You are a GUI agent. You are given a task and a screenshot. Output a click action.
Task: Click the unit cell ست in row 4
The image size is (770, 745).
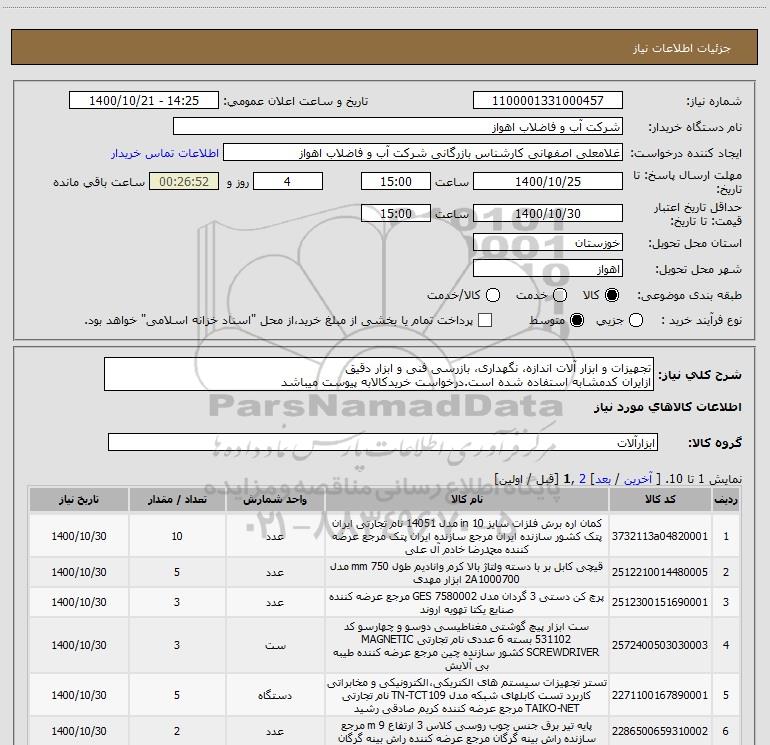(x=275, y=645)
